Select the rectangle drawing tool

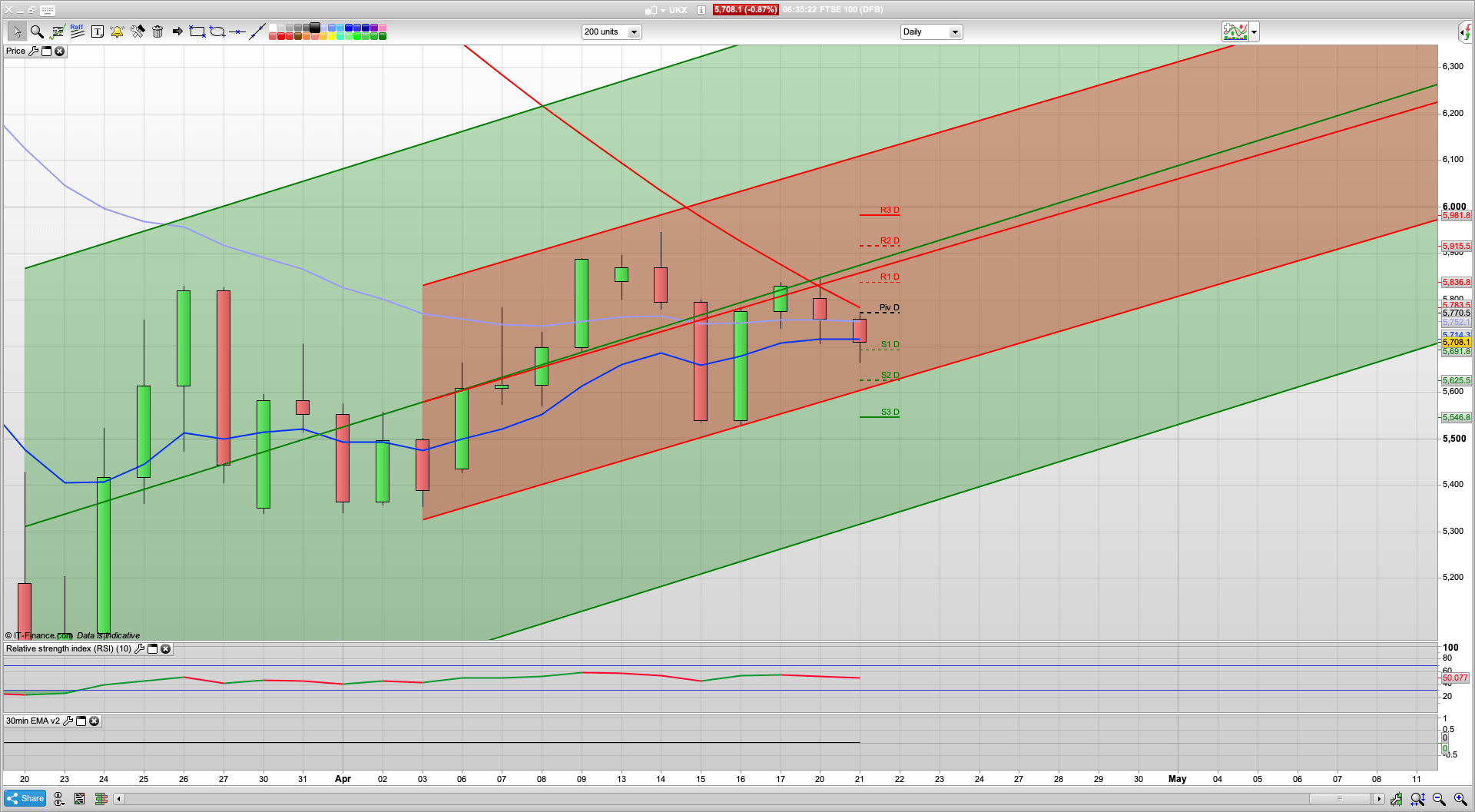(x=197, y=31)
